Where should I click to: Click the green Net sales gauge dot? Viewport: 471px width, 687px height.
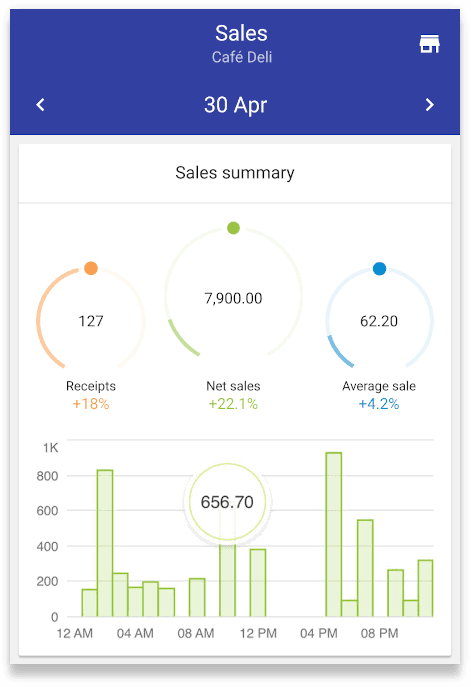click(x=234, y=228)
